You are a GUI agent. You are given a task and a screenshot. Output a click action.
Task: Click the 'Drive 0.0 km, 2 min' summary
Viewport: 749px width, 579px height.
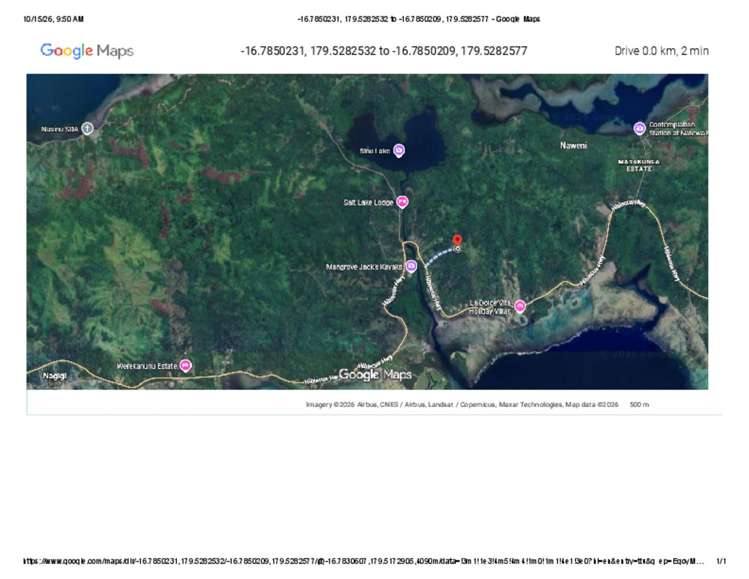click(662, 51)
